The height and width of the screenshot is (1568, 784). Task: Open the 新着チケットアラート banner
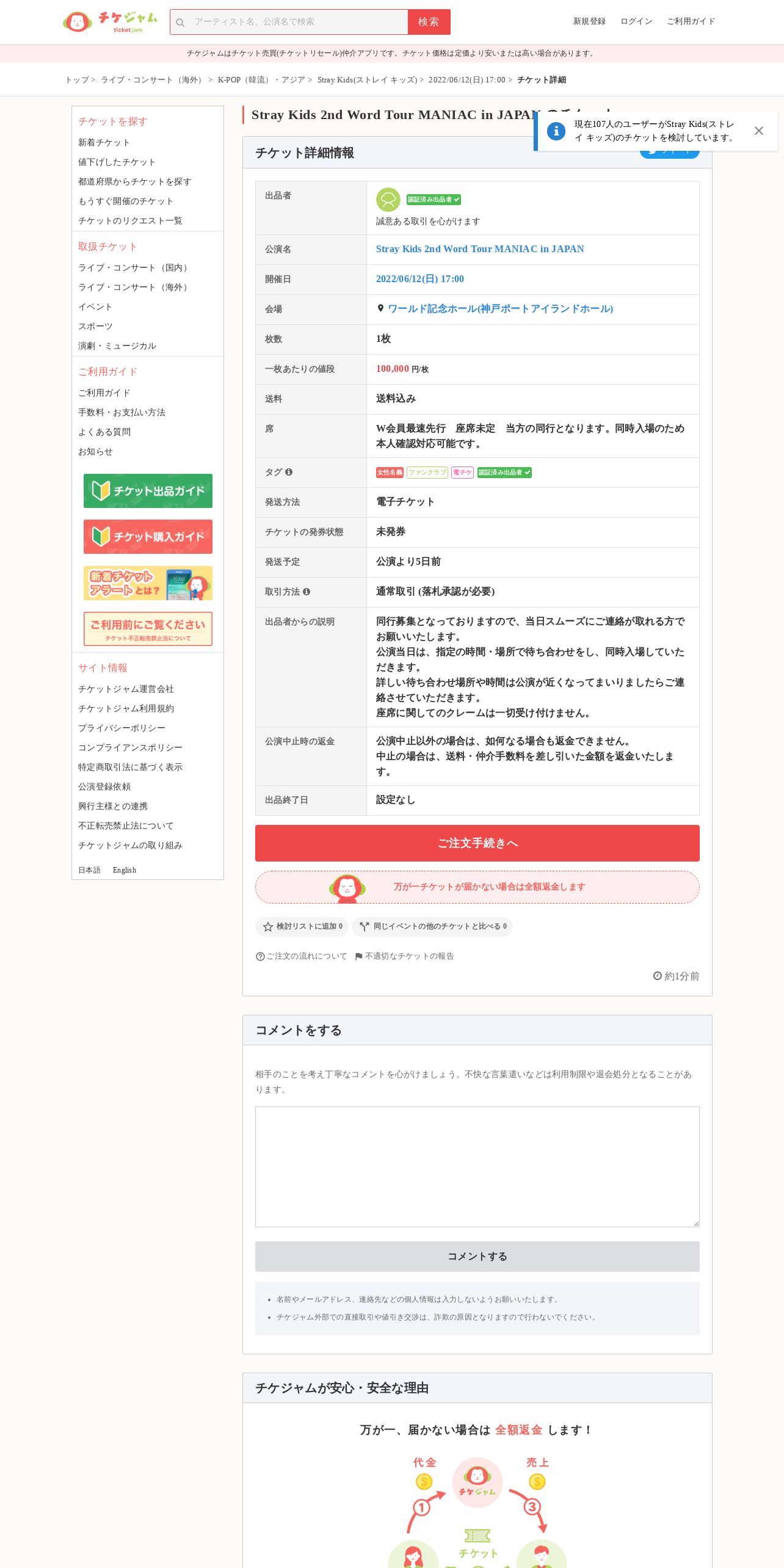148,583
